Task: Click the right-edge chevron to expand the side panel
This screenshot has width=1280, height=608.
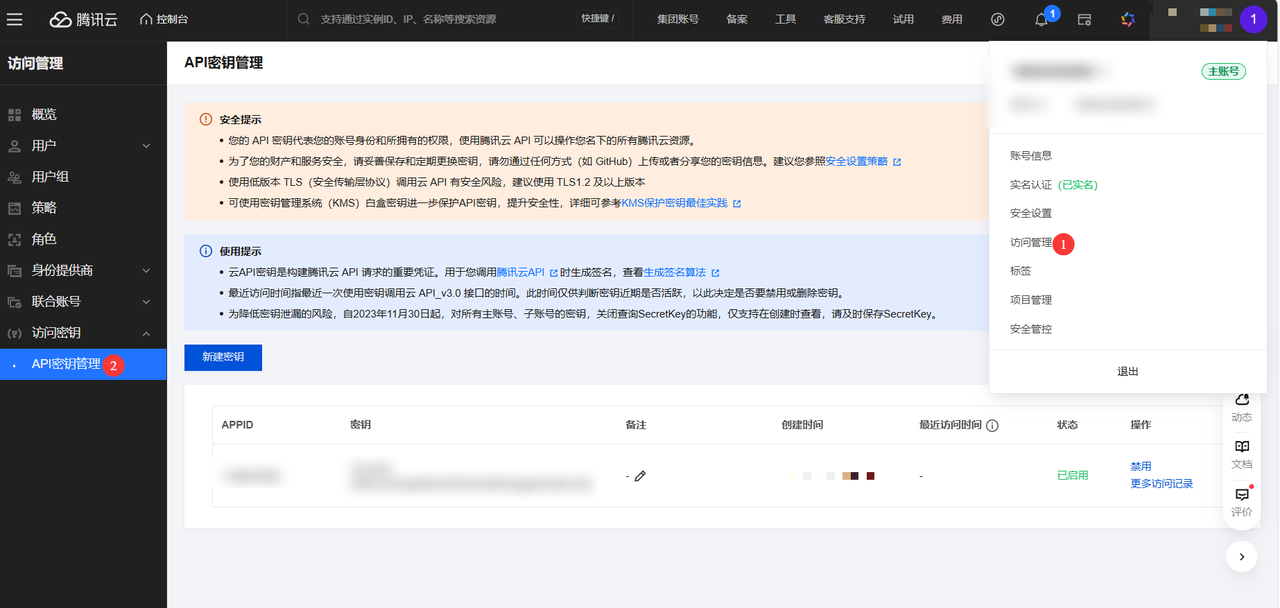Action: [x=1241, y=556]
